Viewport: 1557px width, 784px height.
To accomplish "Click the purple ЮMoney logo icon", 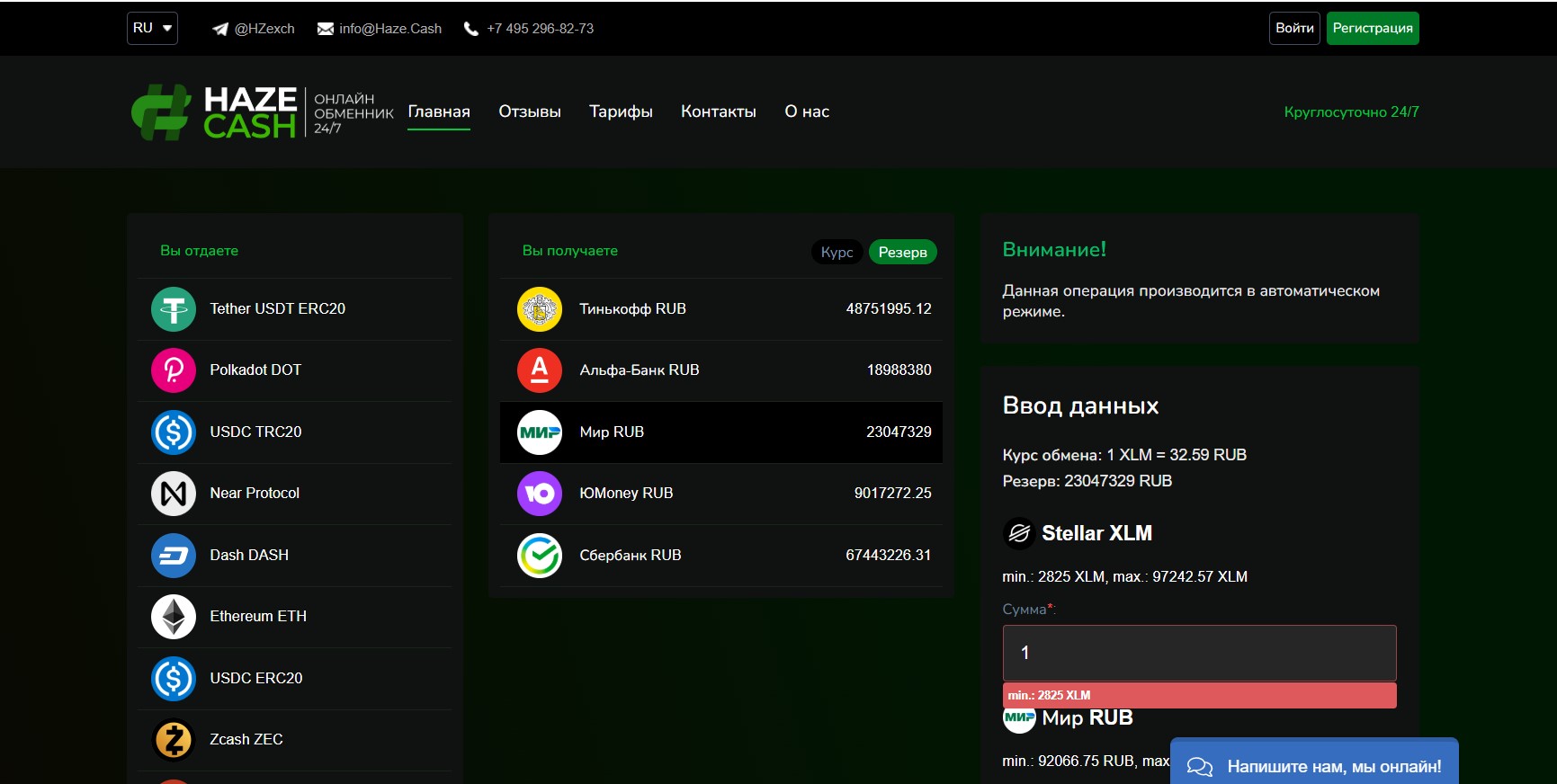I will [540, 494].
